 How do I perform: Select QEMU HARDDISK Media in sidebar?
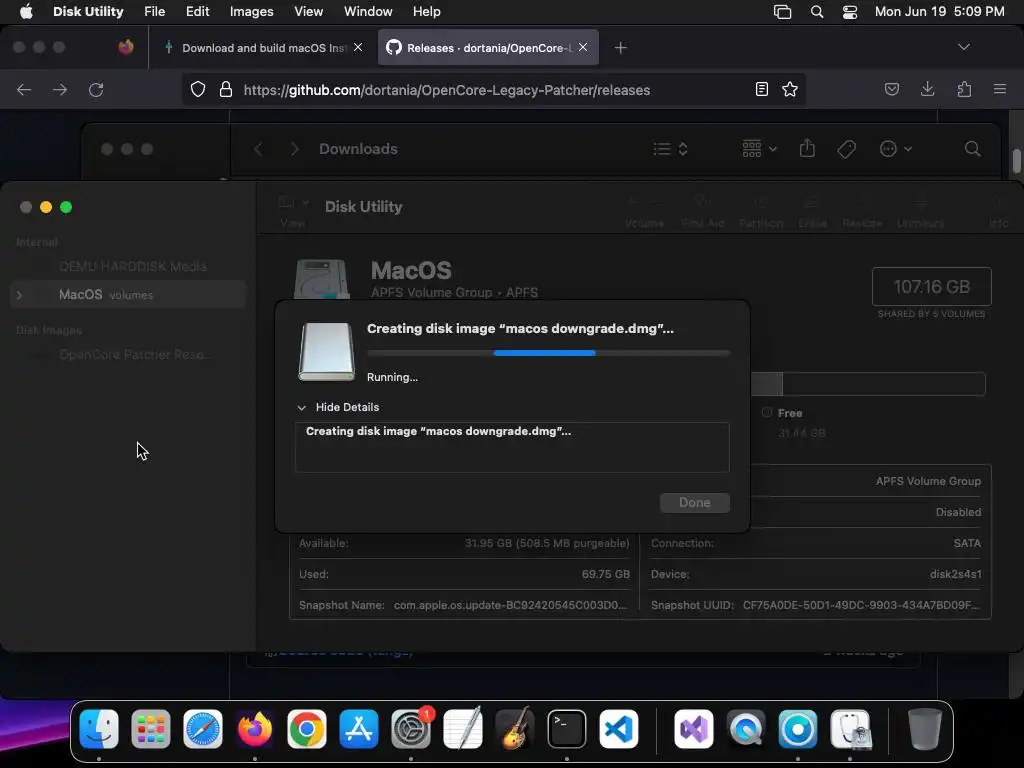tap(133, 266)
